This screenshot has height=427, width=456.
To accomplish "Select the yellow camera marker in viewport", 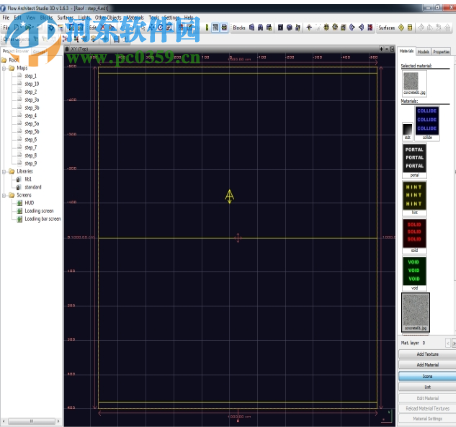I will tap(229, 196).
